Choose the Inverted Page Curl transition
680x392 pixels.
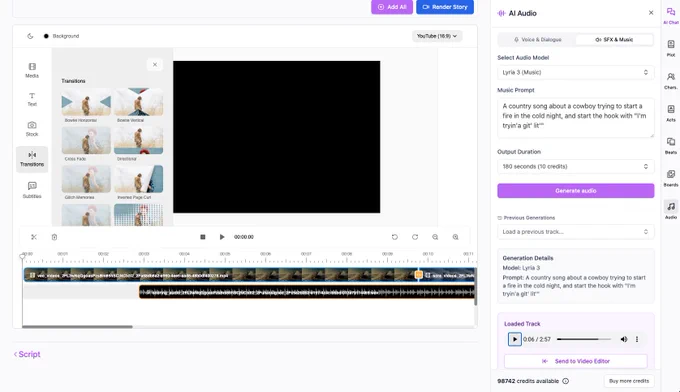pos(138,179)
